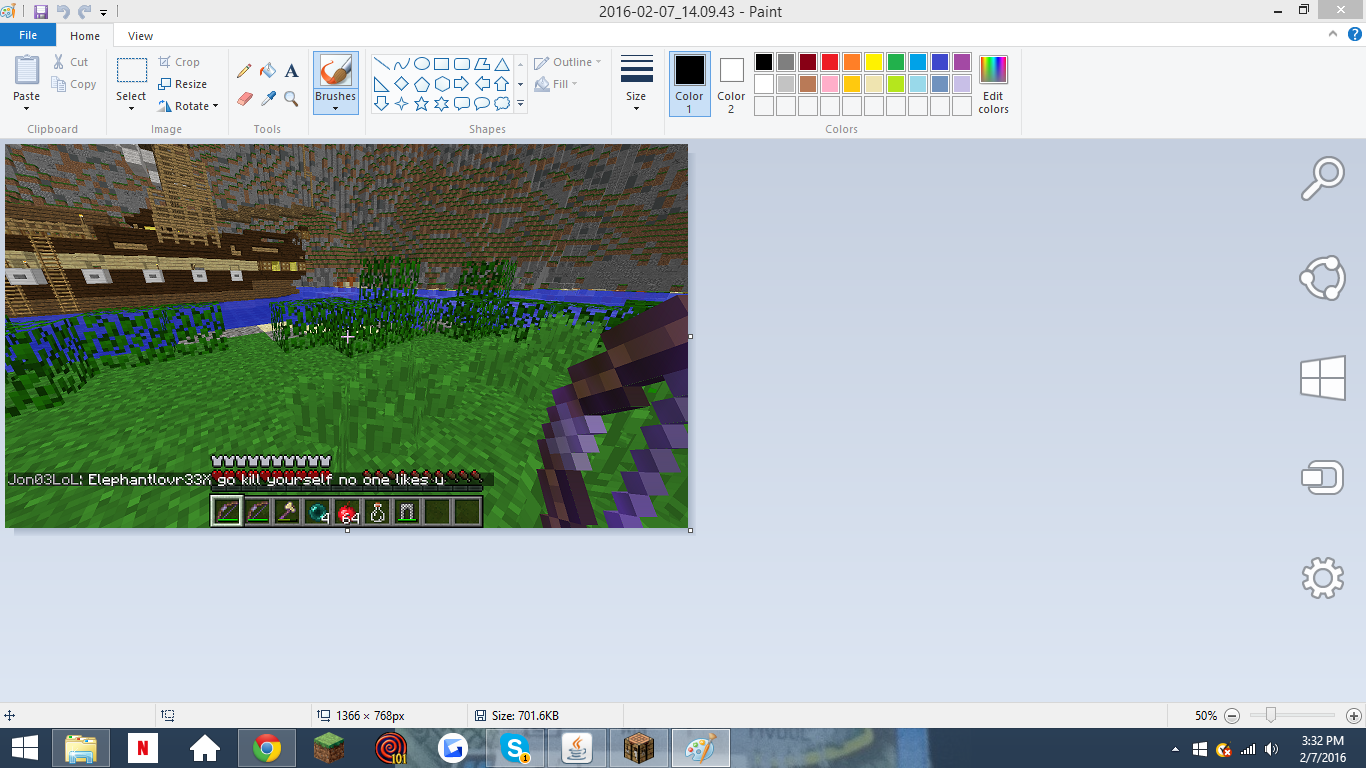Open the shape Fill dropdown

tap(556, 84)
